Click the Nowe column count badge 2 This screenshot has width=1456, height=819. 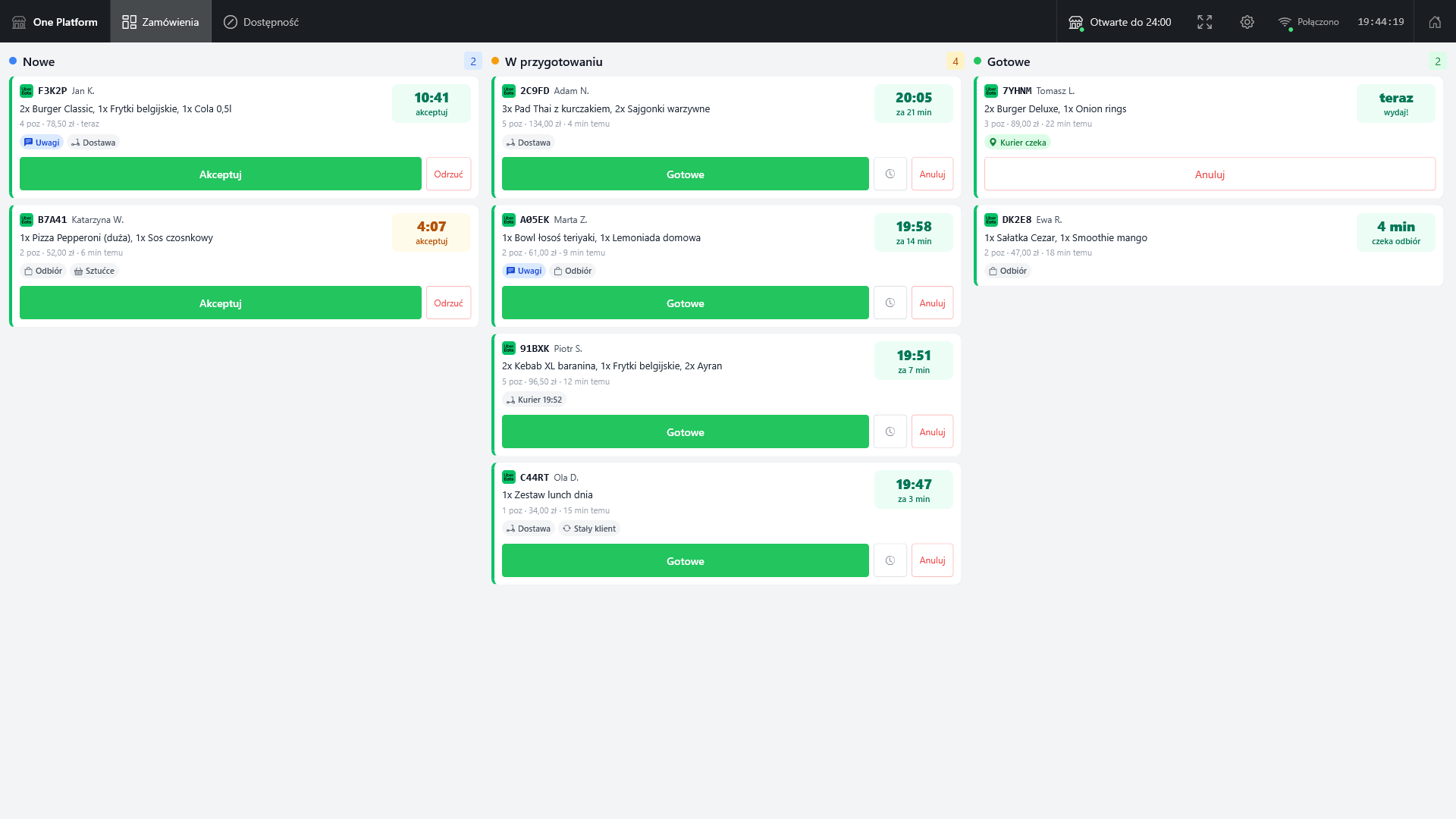473,61
